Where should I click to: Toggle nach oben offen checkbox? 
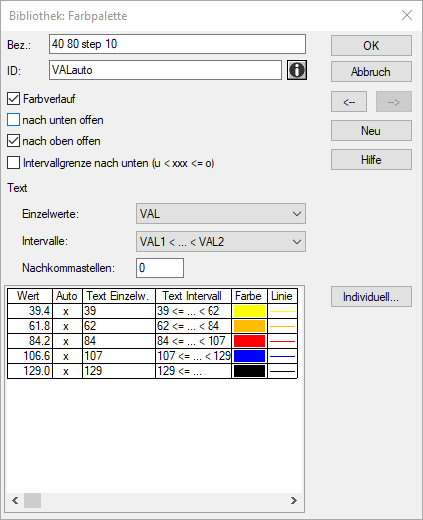click(13, 141)
